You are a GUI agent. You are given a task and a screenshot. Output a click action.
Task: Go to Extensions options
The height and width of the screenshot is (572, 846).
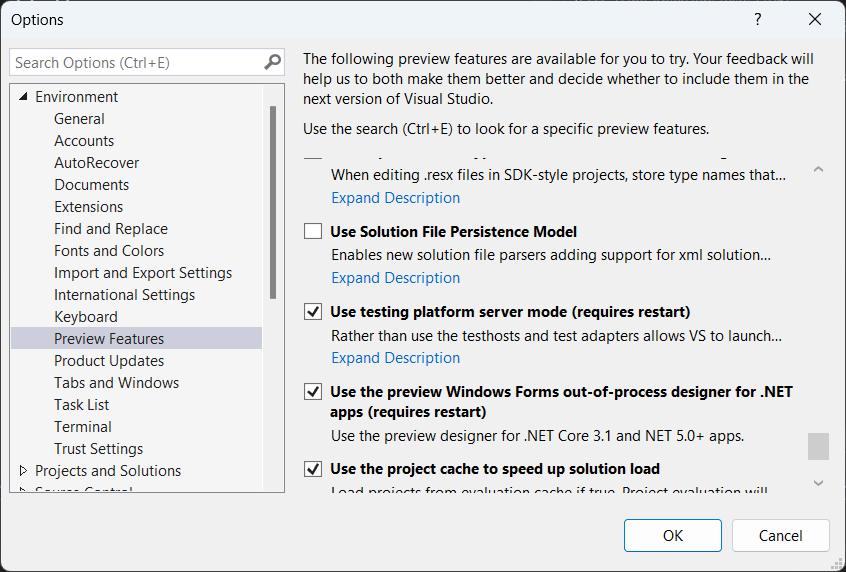click(x=88, y=207)
